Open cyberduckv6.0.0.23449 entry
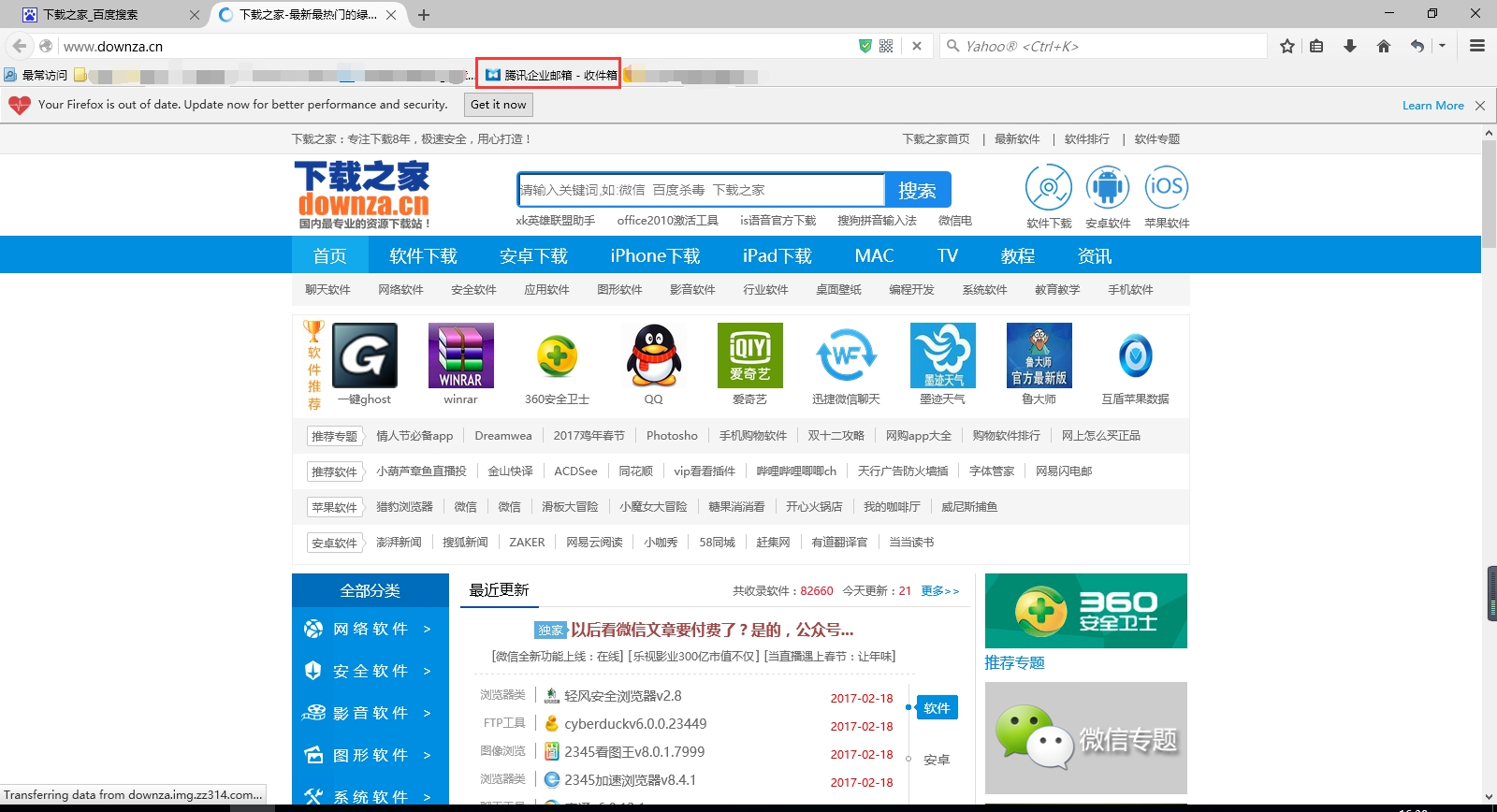Image resolution: width=1497 pixels, height=812 pixels. click(635, 724)
